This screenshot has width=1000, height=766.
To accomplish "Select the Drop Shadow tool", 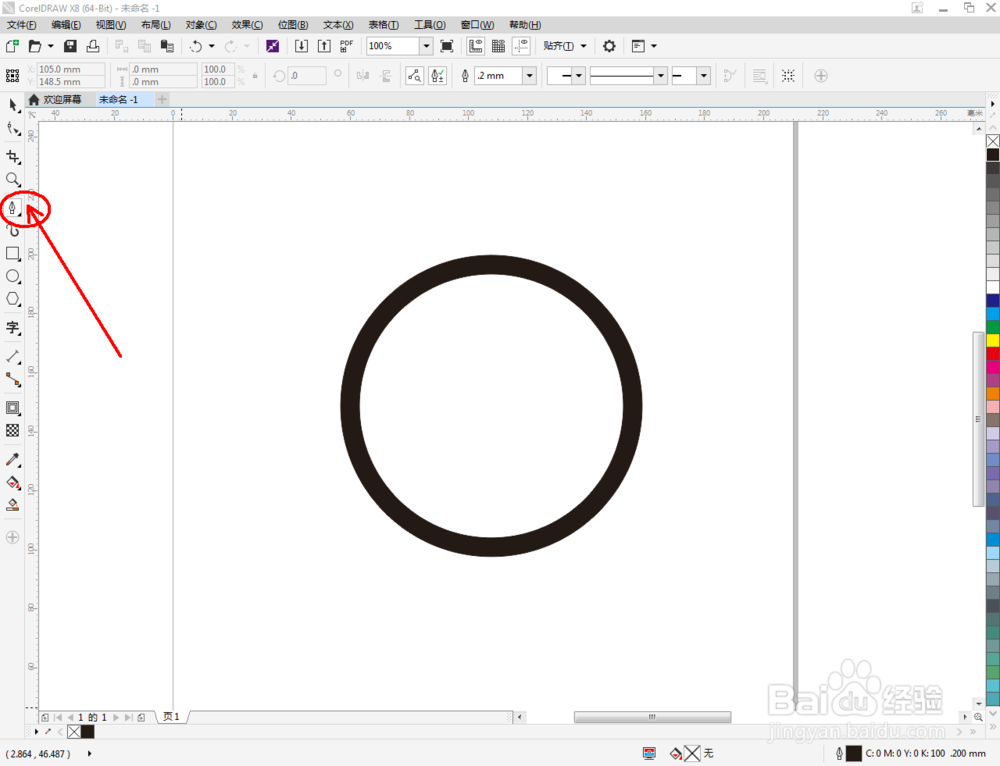I will coord(13,408).
